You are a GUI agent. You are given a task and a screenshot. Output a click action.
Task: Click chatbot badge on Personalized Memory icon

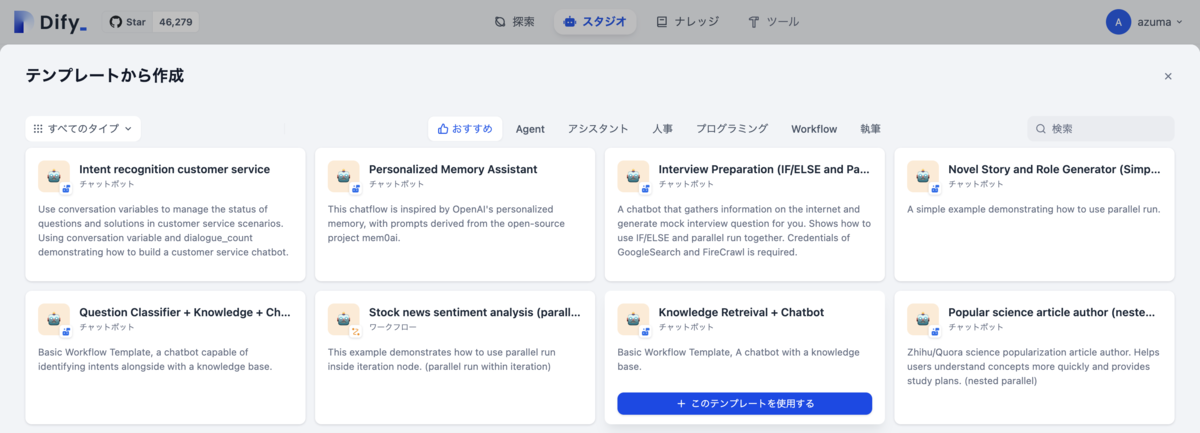355,188
